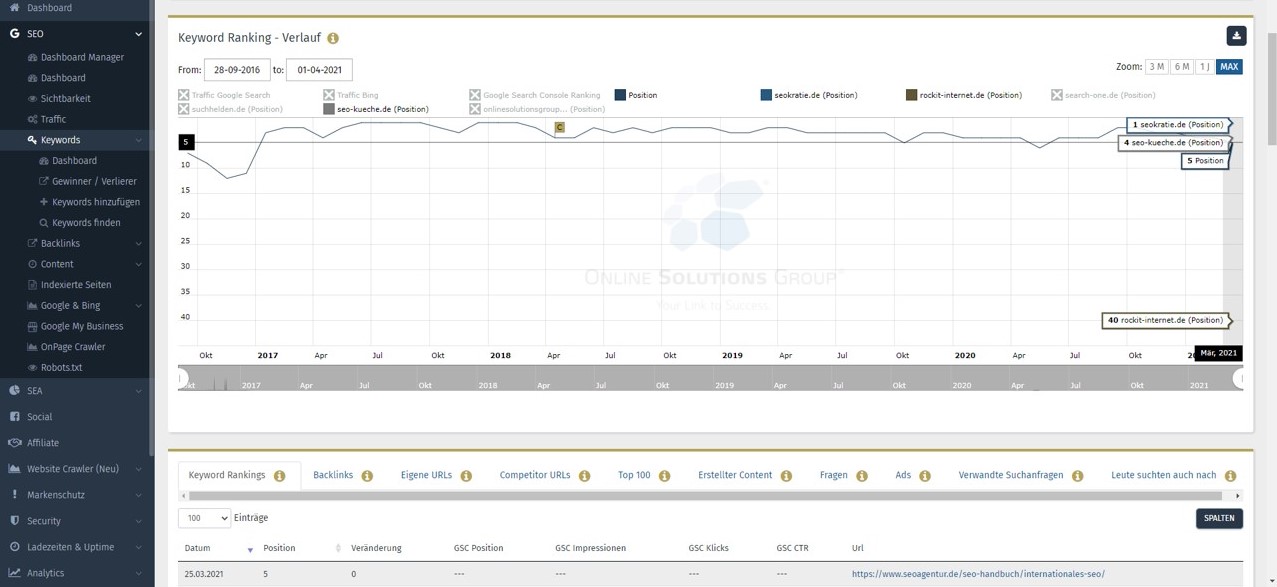Click the info icon beside Competitor URLs
Screen dimensions: 1277x587
pos(584,476)
